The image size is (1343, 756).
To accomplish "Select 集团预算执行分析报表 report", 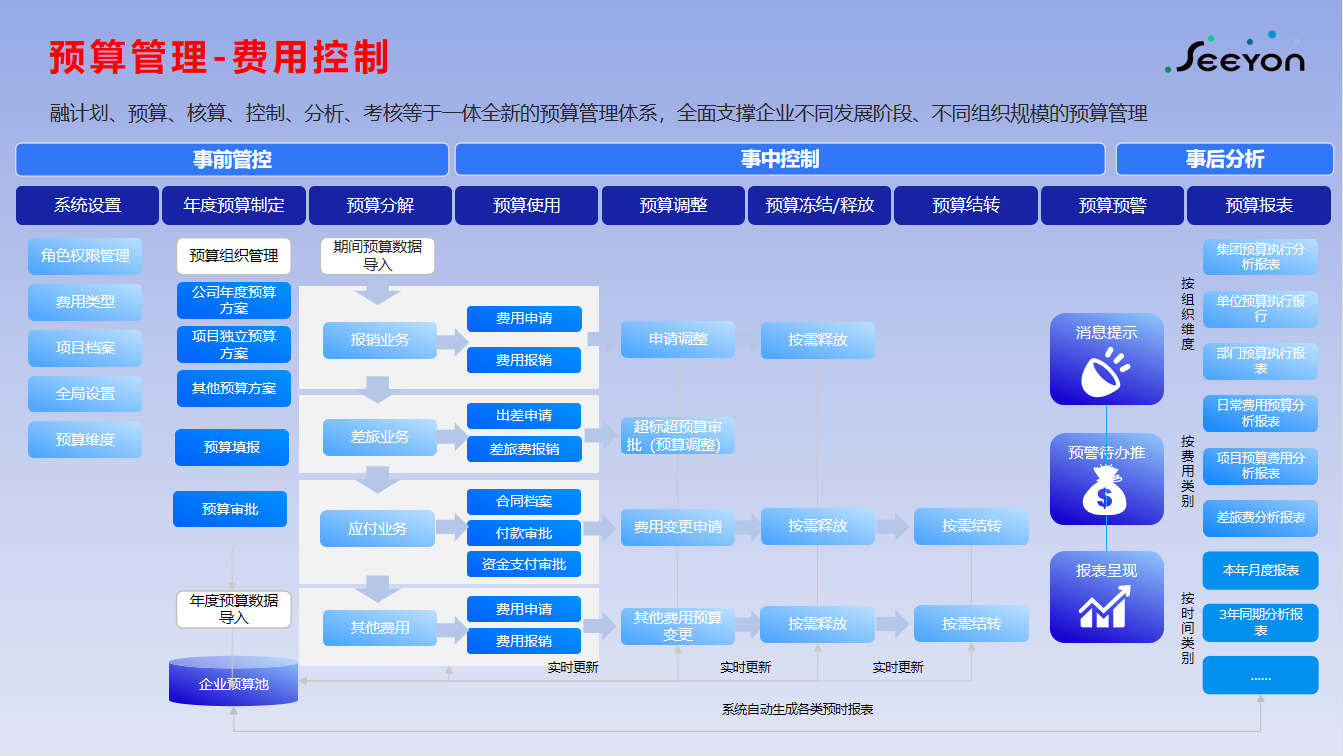I will click(x=1260, y=257).
